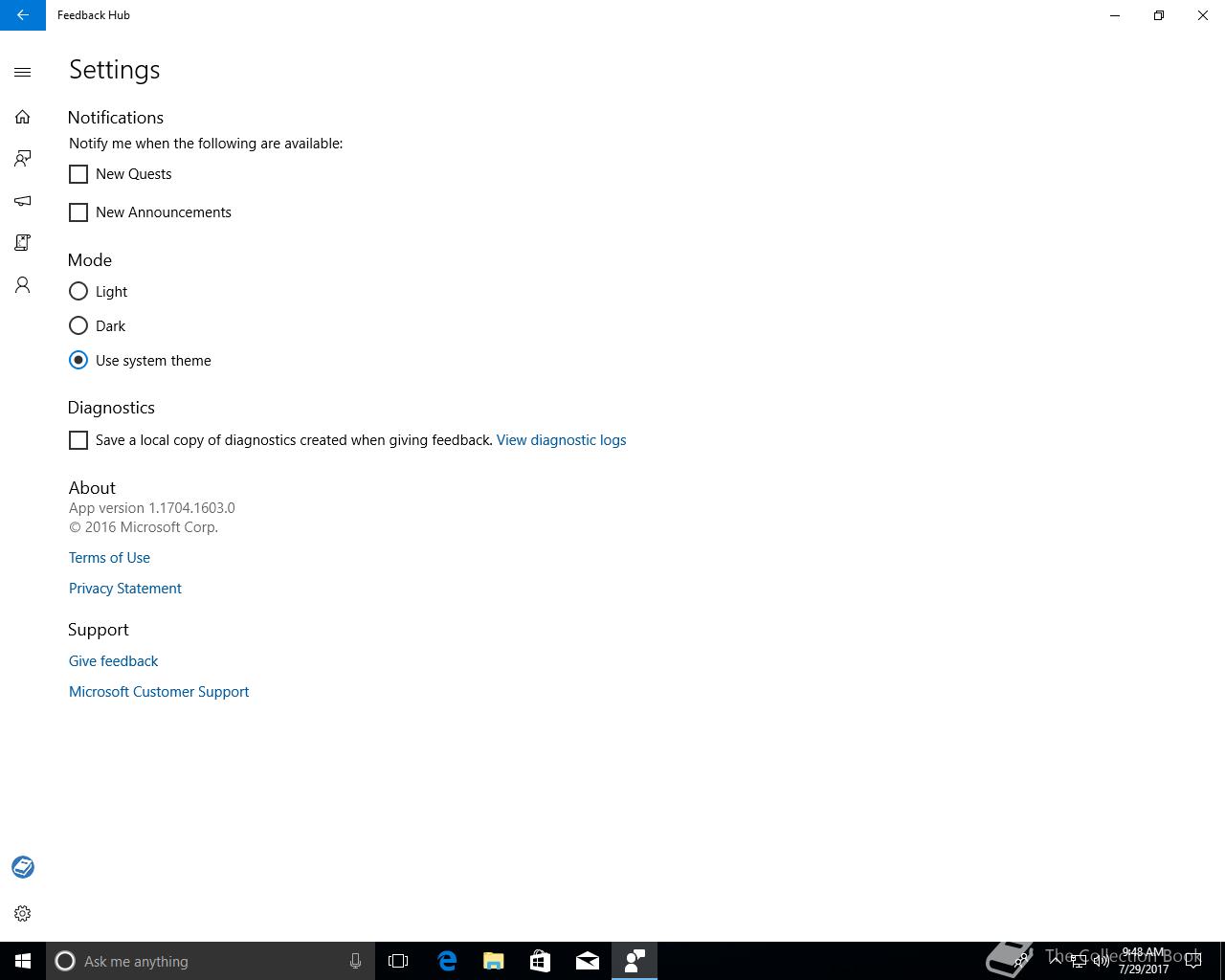Screen dimensions: 1225x980
Task: Minimize the Feedback Hub window
Action: (1115, 15)
